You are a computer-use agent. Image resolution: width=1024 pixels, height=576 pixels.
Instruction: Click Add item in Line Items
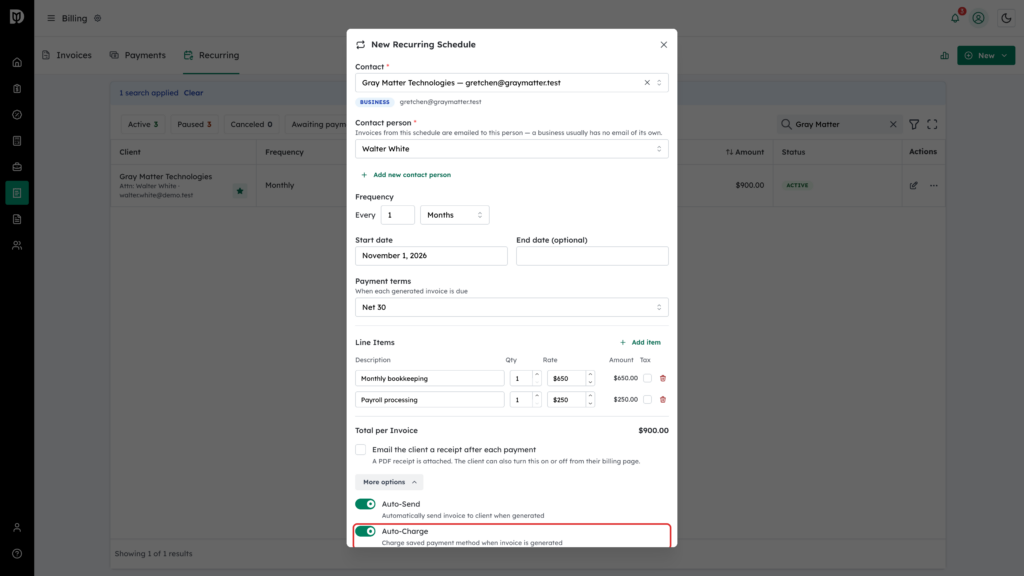(x=640, y=342)
